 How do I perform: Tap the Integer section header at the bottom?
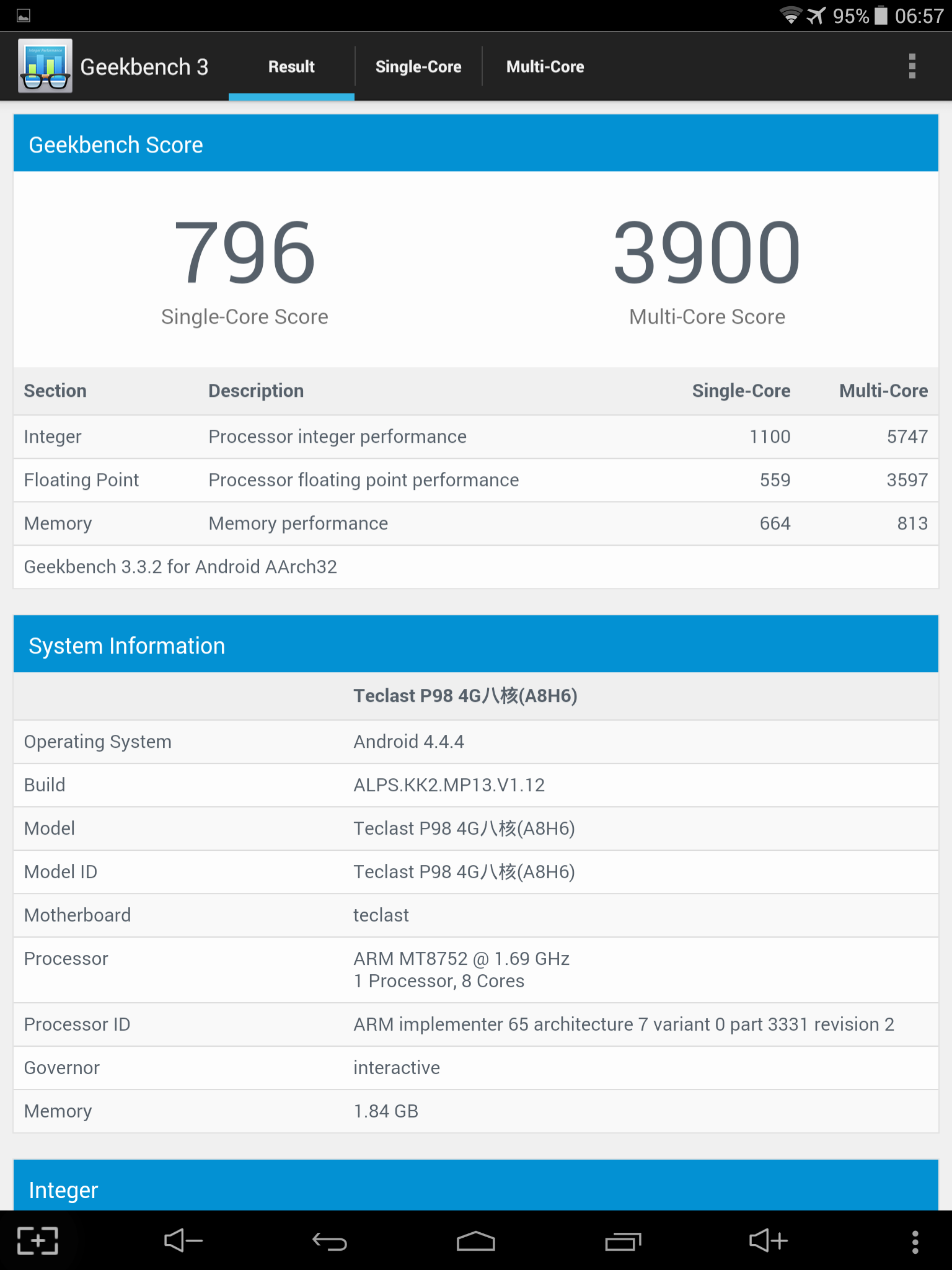[x=476, y=1185]
